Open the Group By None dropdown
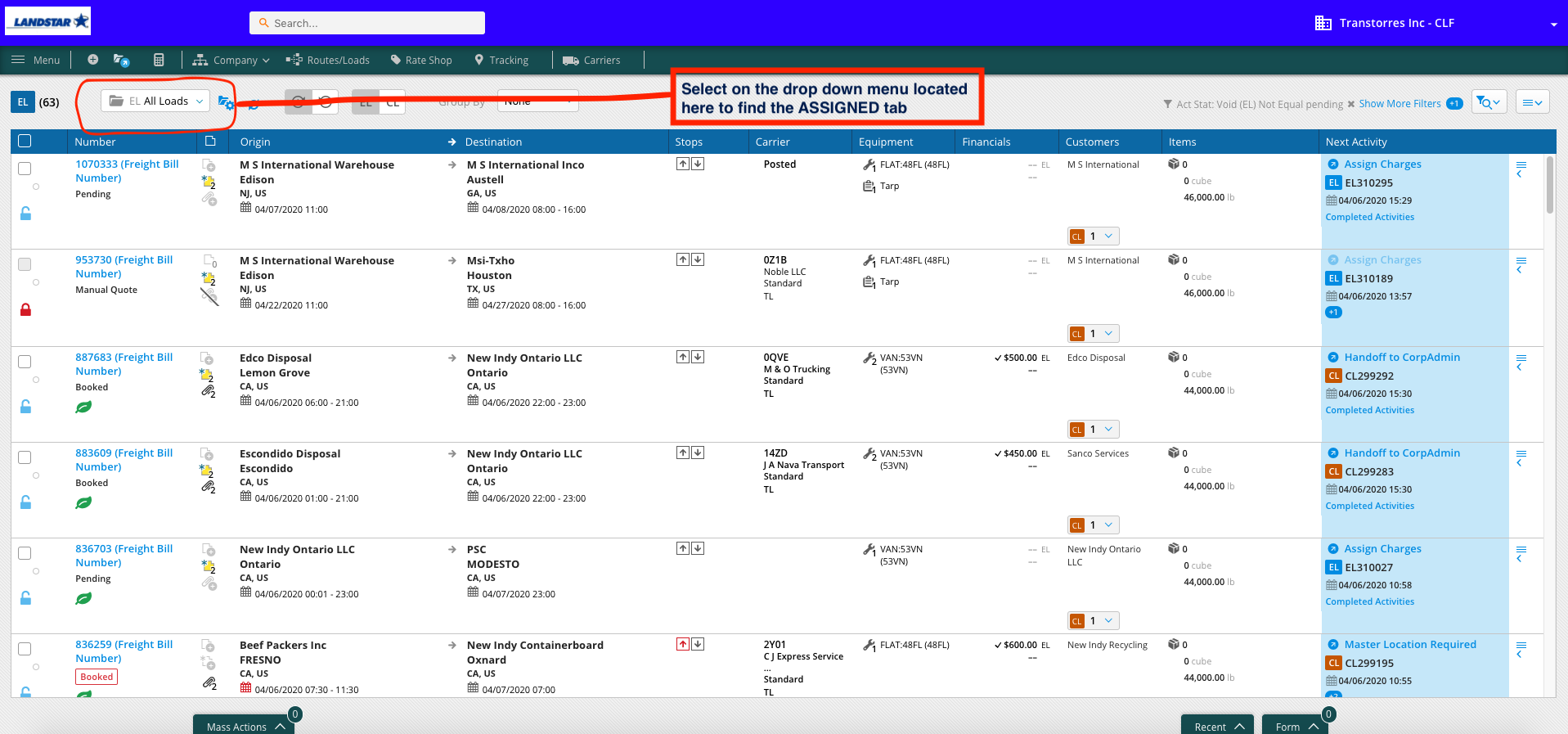This screenshot has width=1568, height=734. tap(537, 101)
